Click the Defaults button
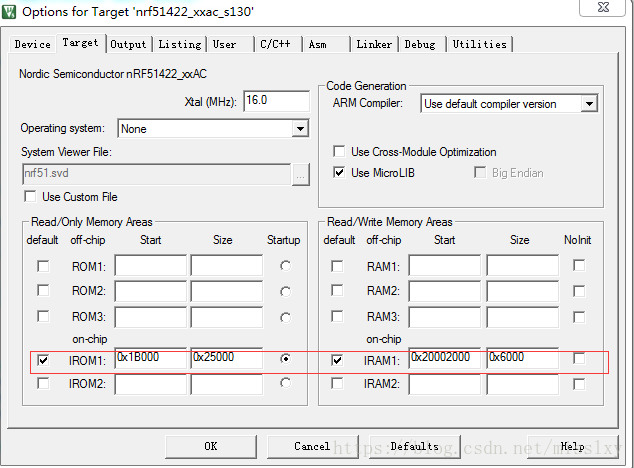The height and width of the screenshot is (468, 634). pyautogui.click(x=414, y=447)
